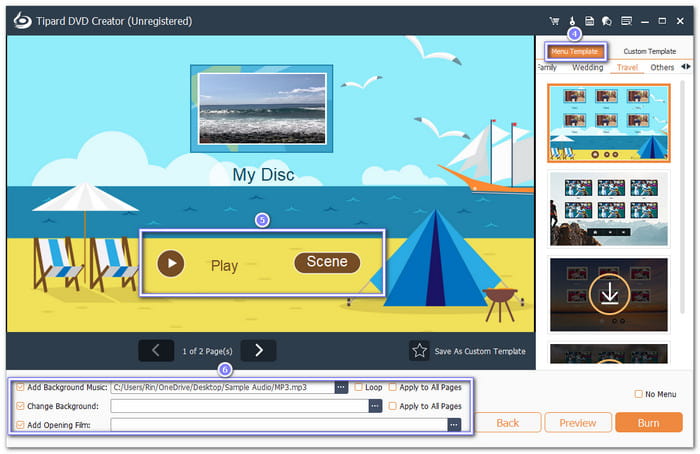Click the round Play button icon in menu
Image resolution: width=700 pixels, height=454 pixels.
[x=171, y=263]
